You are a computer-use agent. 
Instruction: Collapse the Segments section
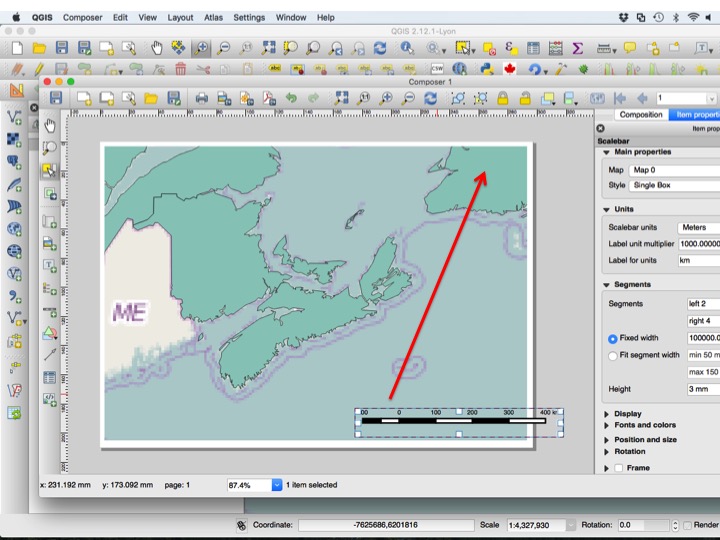pos(606,285)
